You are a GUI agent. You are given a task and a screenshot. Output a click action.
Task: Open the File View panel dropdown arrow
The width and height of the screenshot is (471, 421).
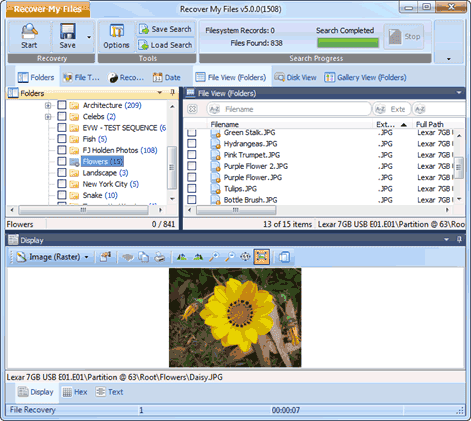[459, 93]
